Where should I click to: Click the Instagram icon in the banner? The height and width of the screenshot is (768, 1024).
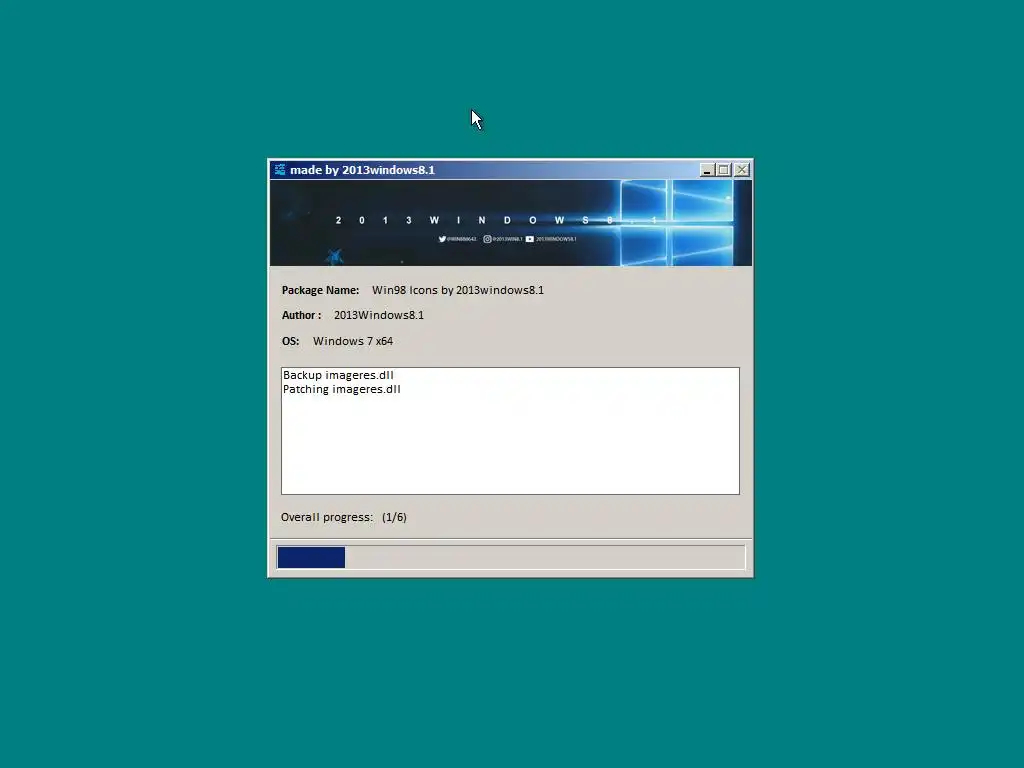point(487,239)
